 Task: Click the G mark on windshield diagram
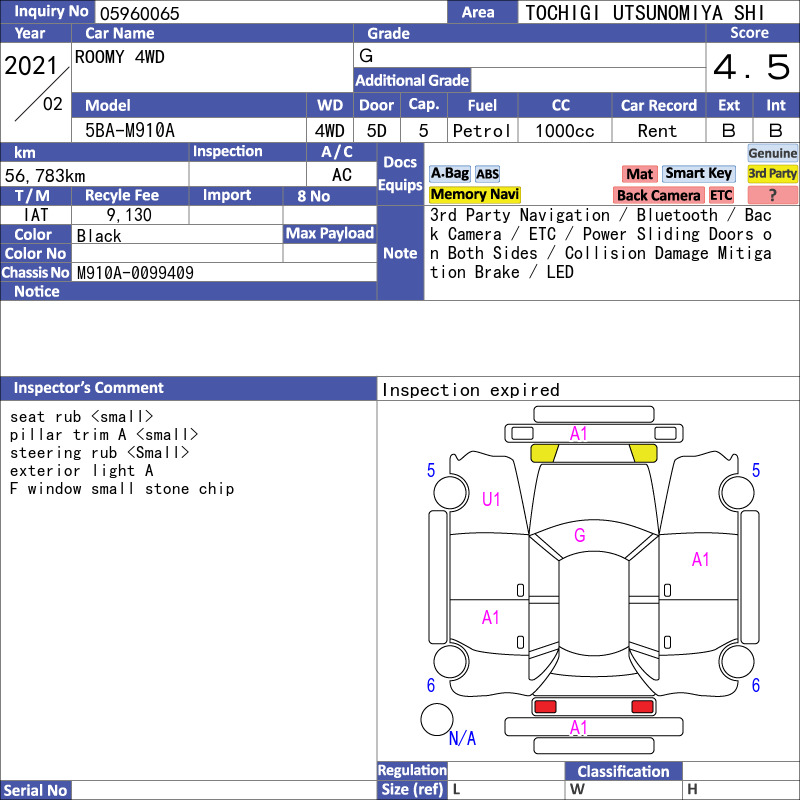pos(580,535)
